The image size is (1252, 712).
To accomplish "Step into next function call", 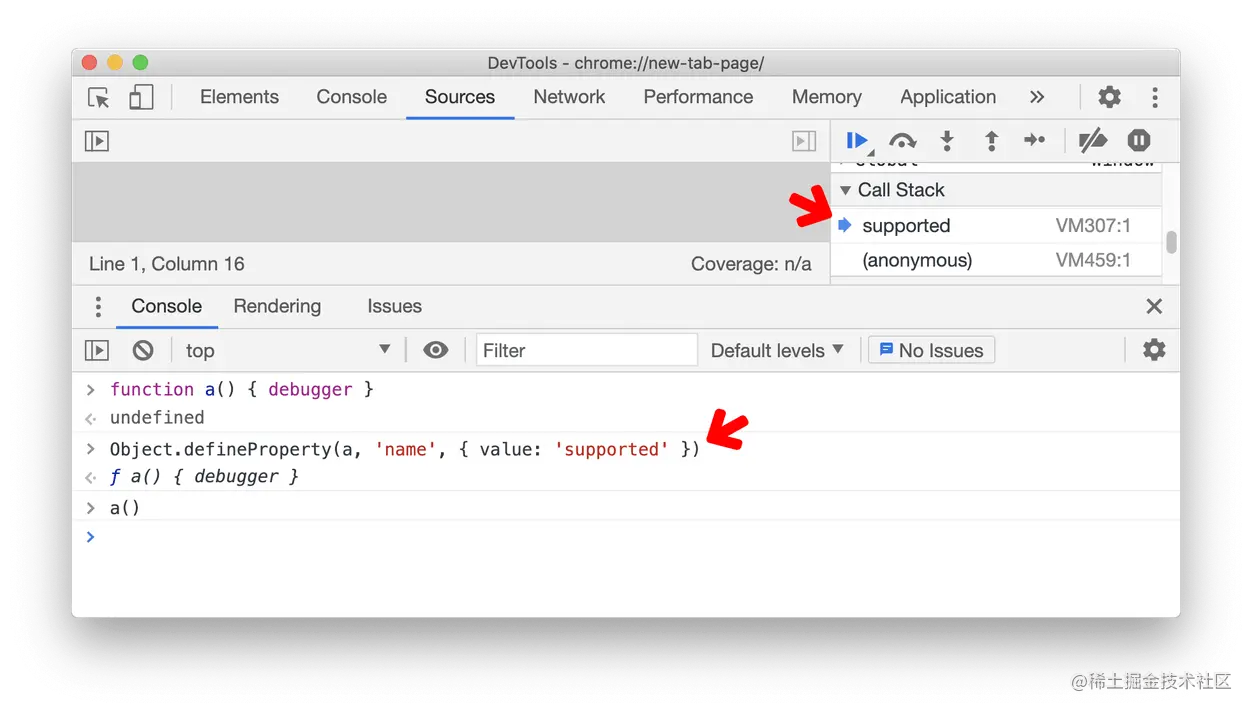I will point(947,141).
